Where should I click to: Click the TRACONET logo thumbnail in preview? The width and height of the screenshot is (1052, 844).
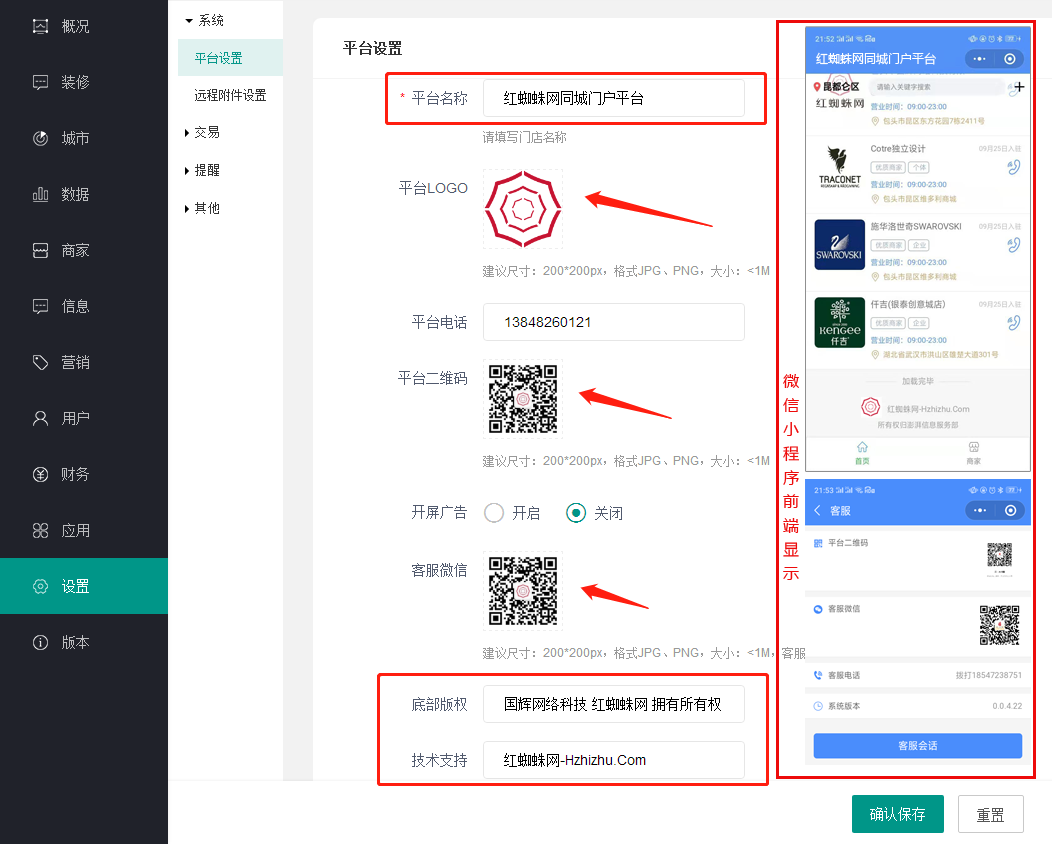pos(839,167)
